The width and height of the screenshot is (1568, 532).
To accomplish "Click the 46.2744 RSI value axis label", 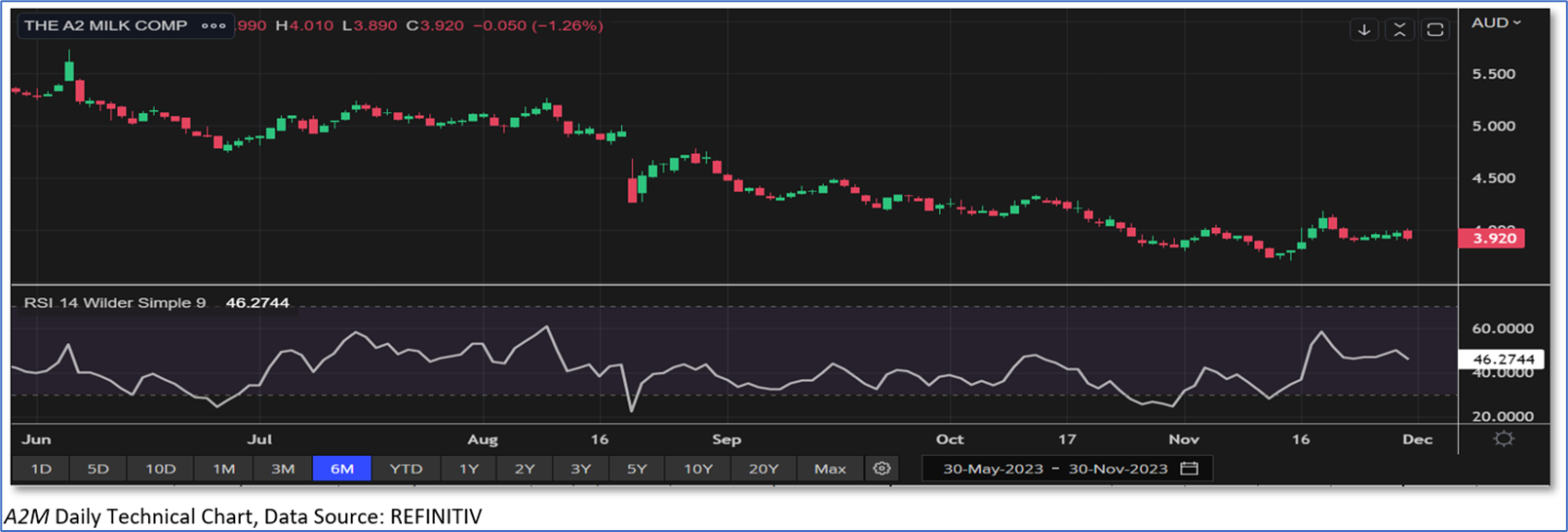I will click(1503, 360).
